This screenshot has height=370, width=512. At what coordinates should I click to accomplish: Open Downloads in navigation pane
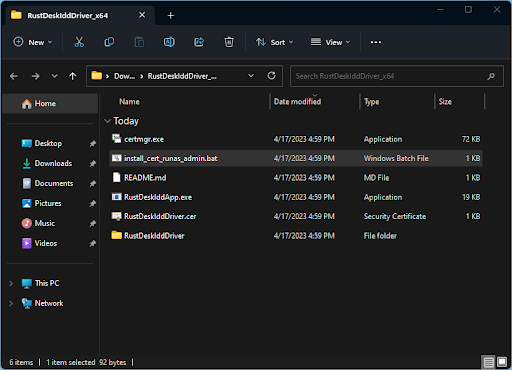(x=53, y=163)
